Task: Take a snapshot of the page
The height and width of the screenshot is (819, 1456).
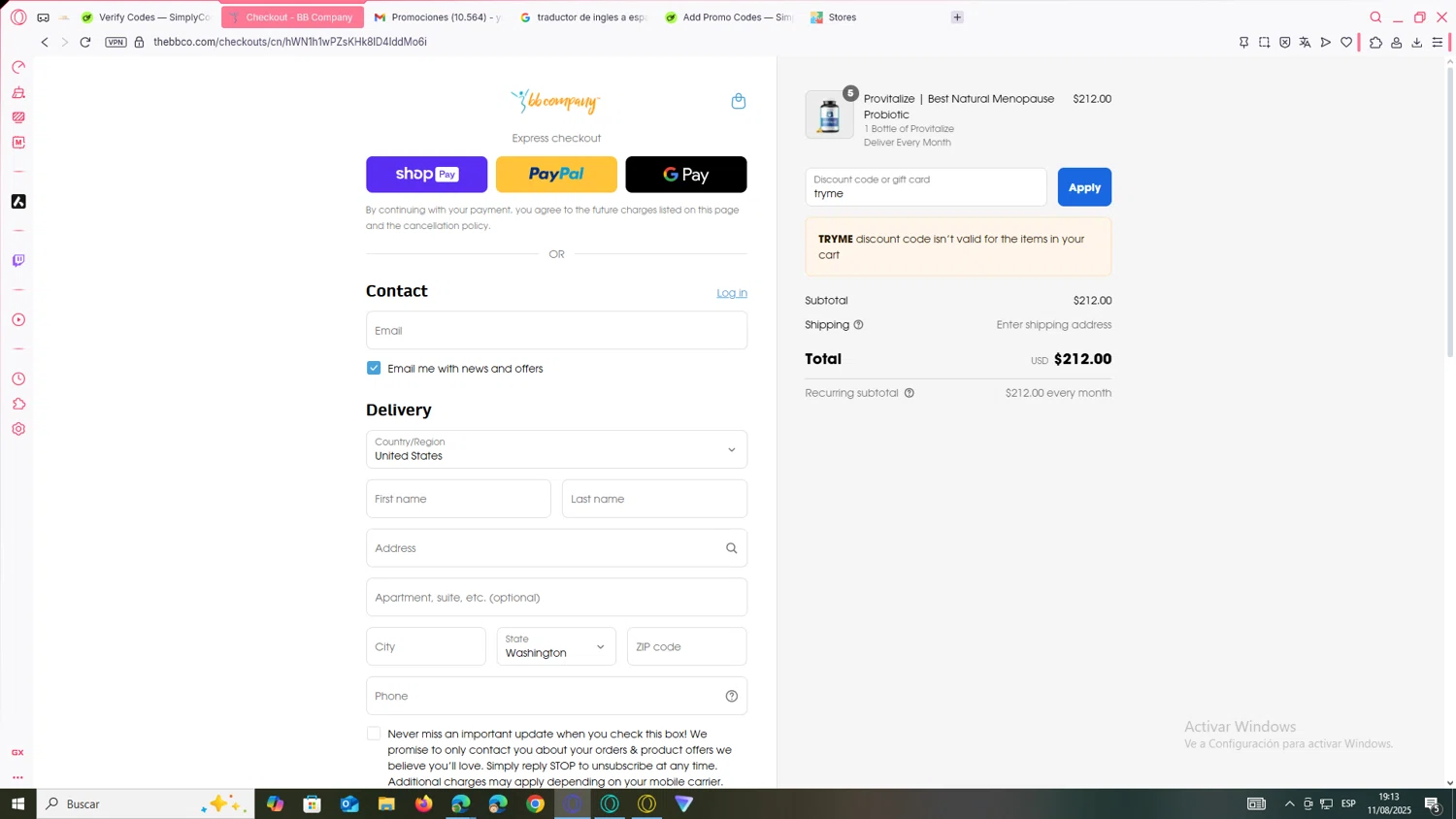Action: click(1264, 43)
